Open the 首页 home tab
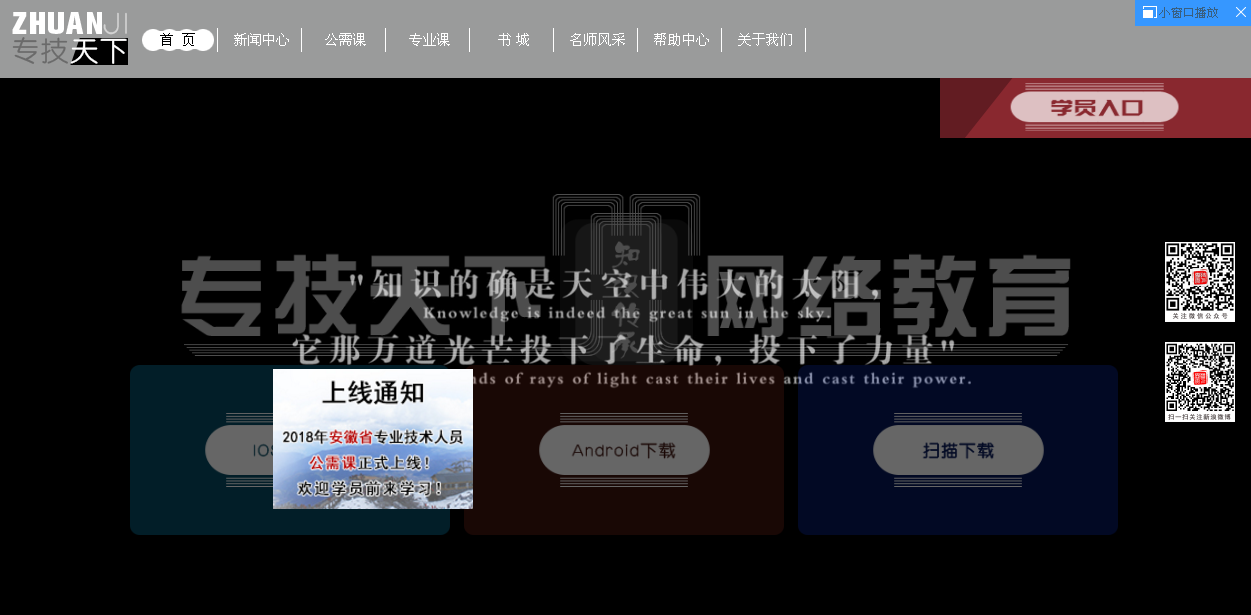 177,40
